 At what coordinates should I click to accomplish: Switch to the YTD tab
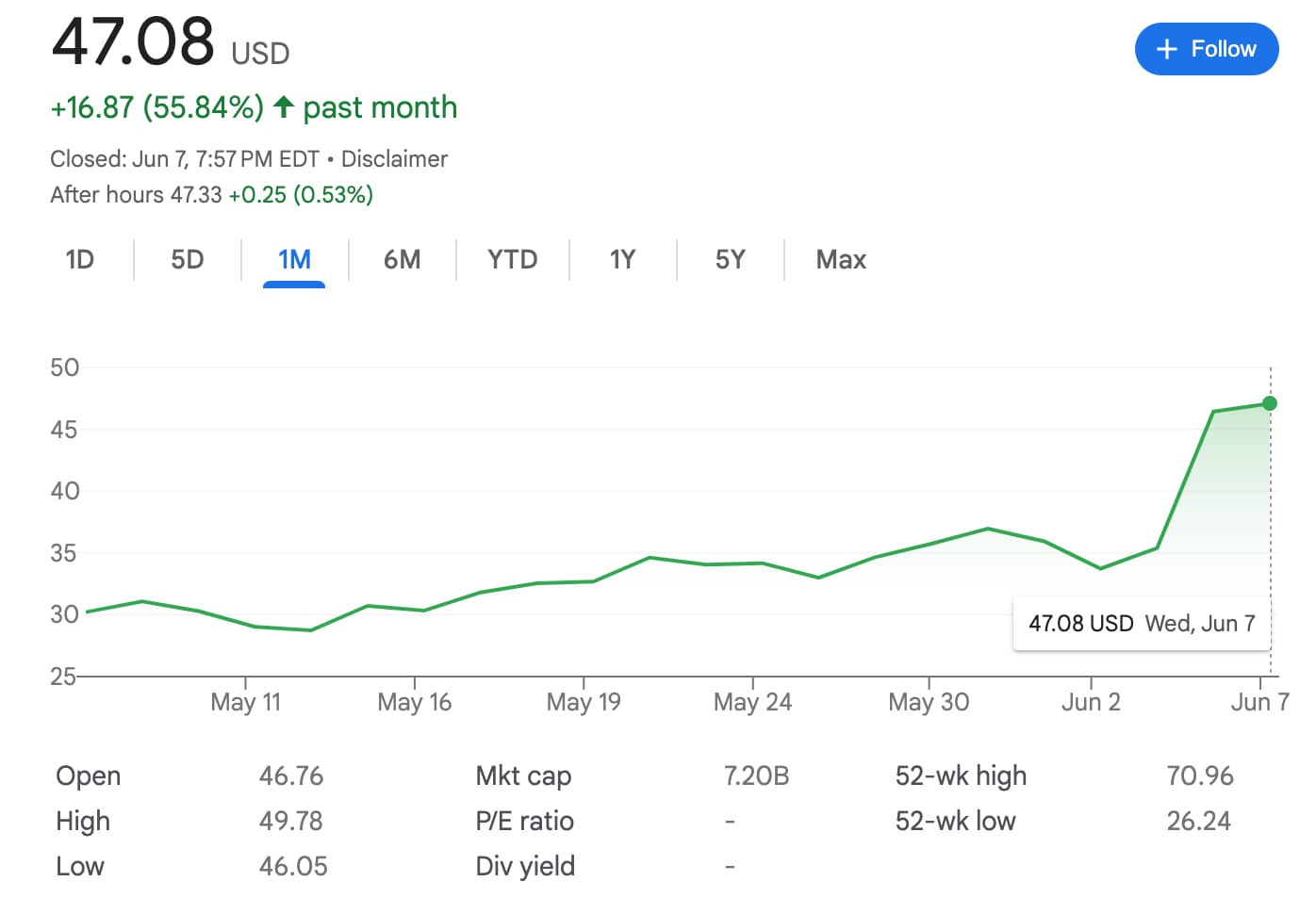pyautogui.click(x=513, y=259)
